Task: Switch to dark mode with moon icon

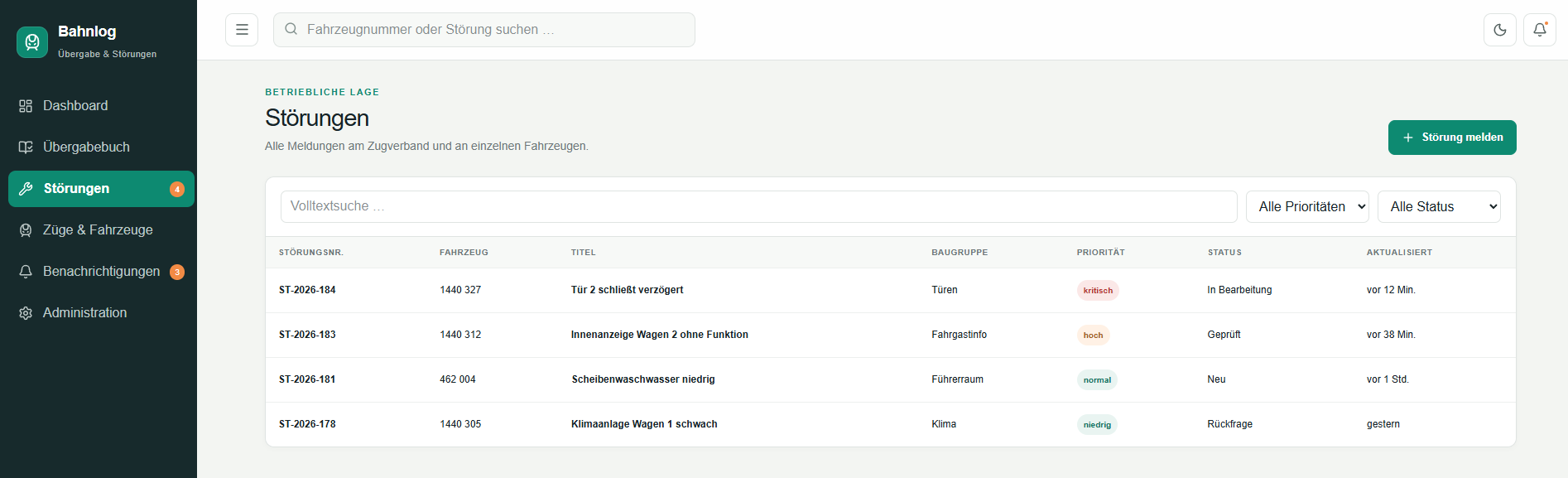Action: click(x=1500, y=30)
